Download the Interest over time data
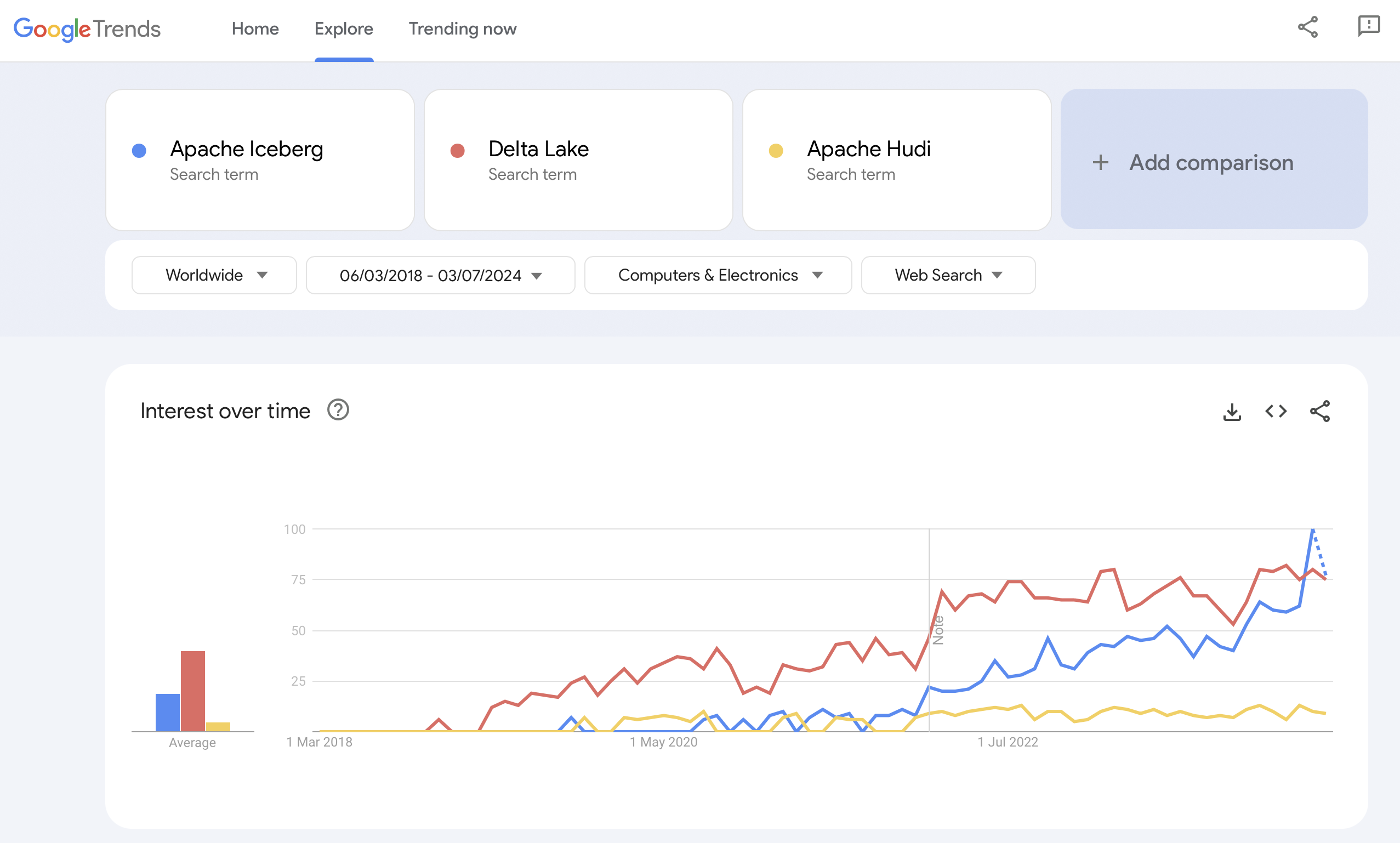 pyautogui.click(x=1232, y=411)
